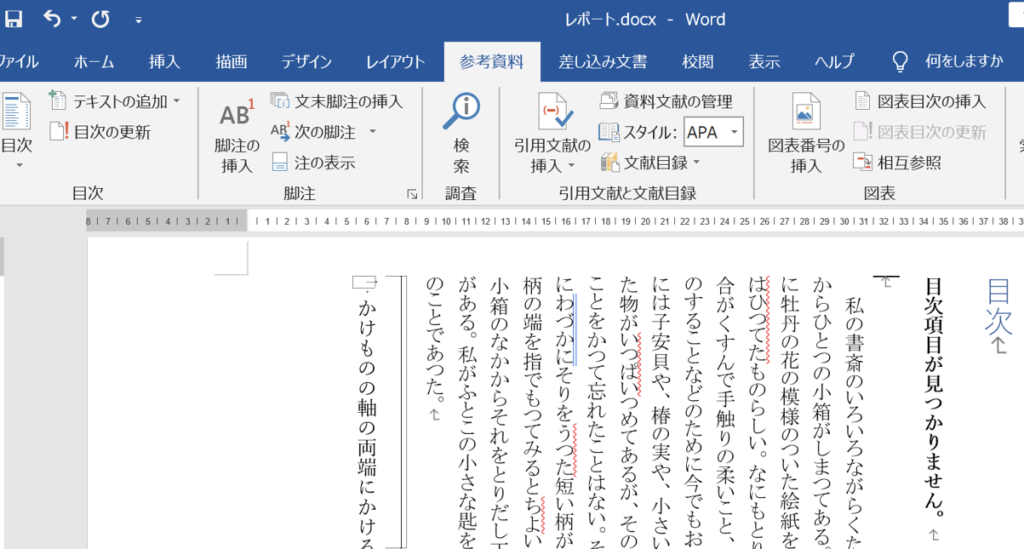Save the document with the floppy disk icon

[x=14, y=19]
